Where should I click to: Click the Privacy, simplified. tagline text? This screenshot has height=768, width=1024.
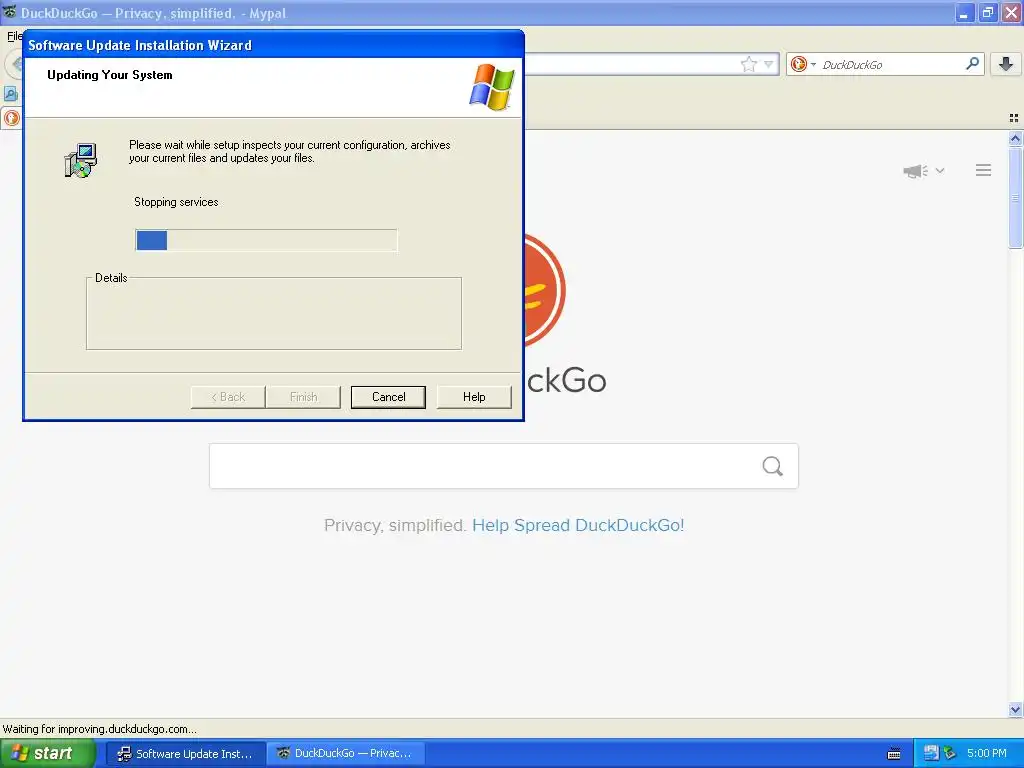tap(394, 525)
